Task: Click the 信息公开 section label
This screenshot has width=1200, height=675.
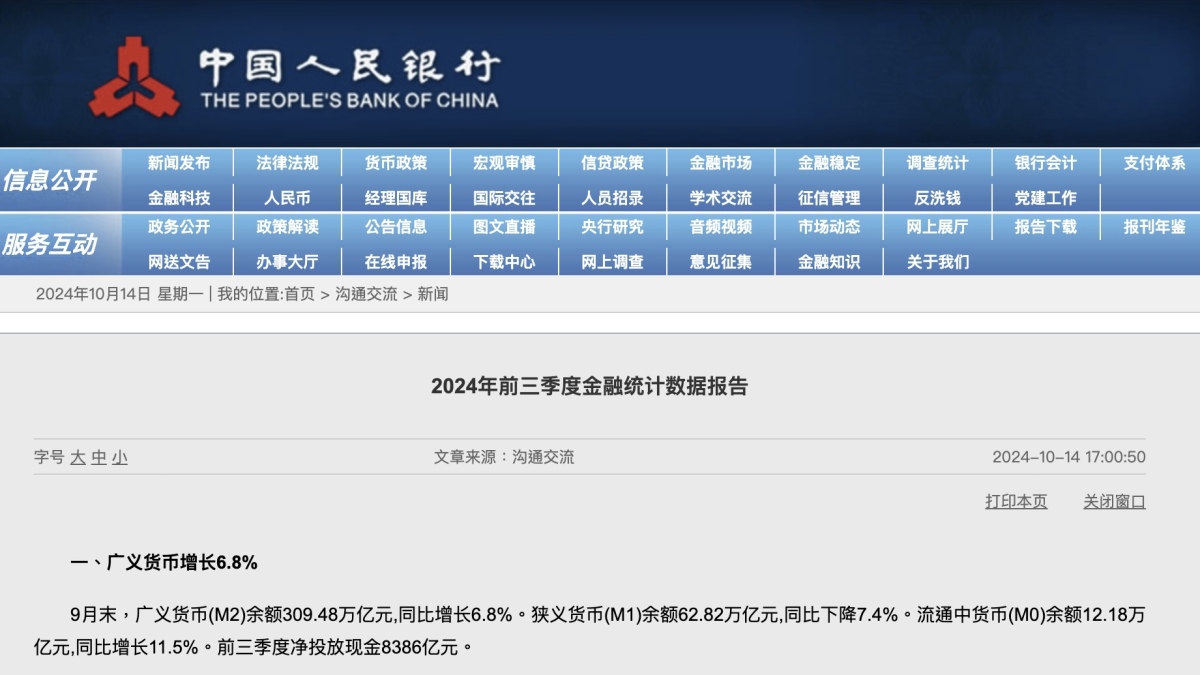Action: click(50, 180)
